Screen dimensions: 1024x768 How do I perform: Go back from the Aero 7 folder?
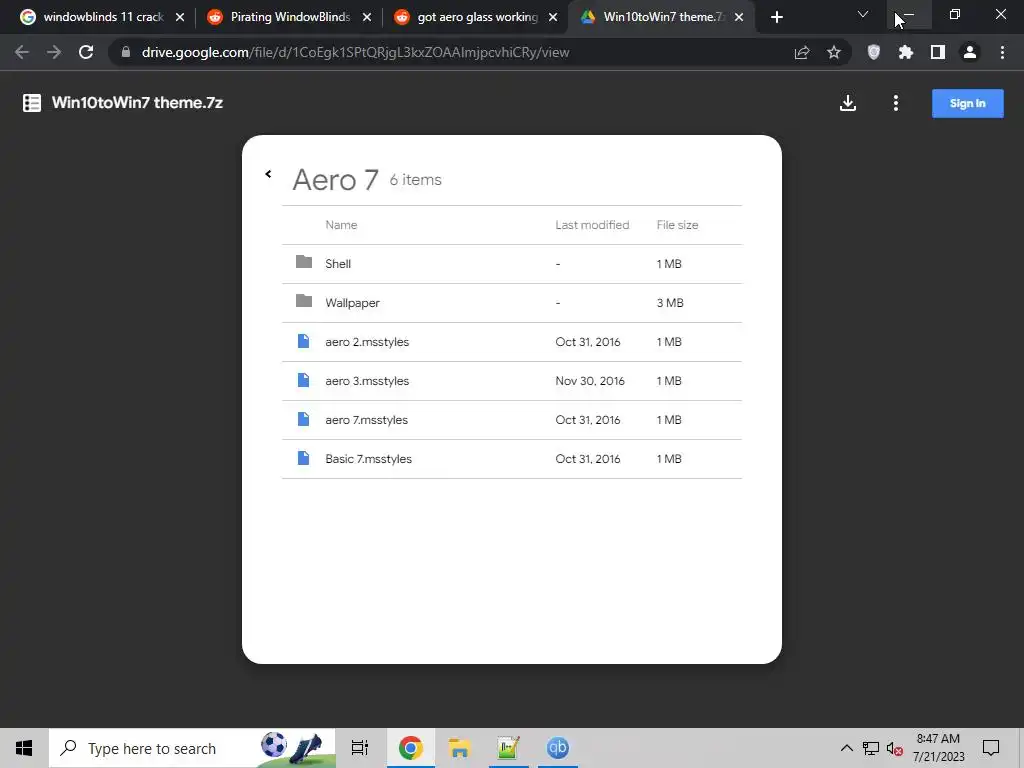(268, 174)
